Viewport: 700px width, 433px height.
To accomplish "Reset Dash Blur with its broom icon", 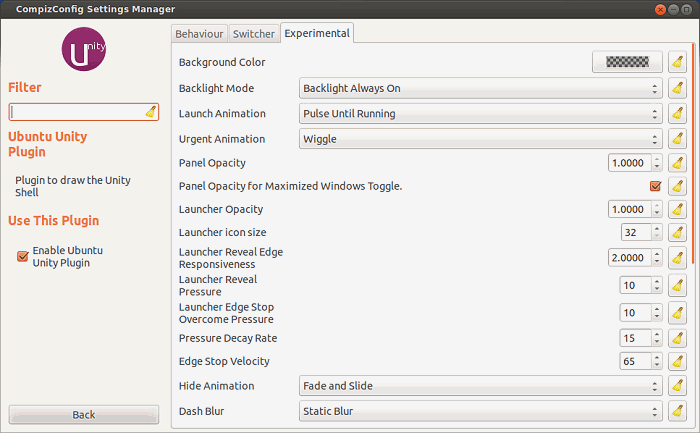I will [677, 411].
